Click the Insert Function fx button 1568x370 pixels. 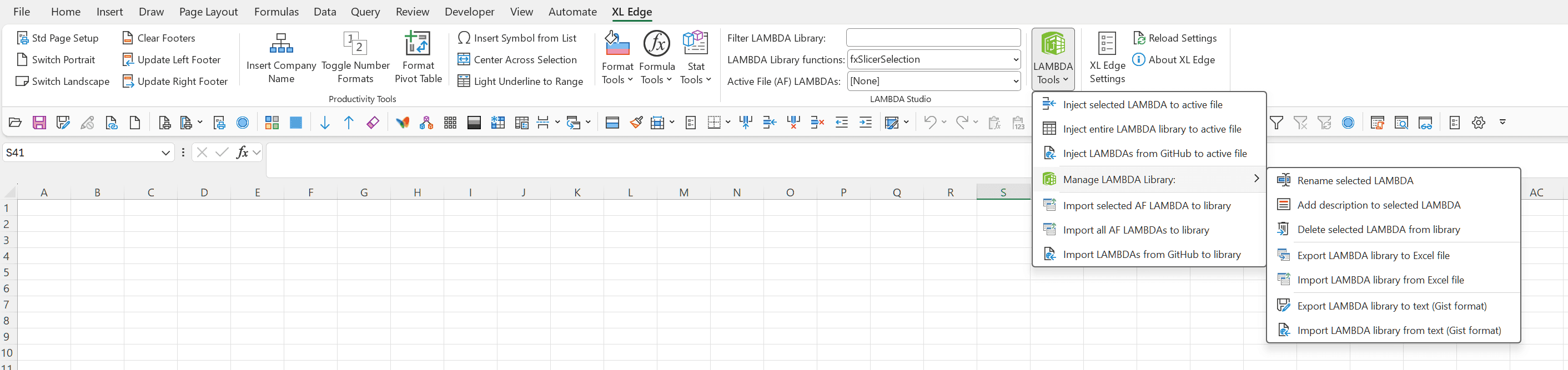click(242, 153)
